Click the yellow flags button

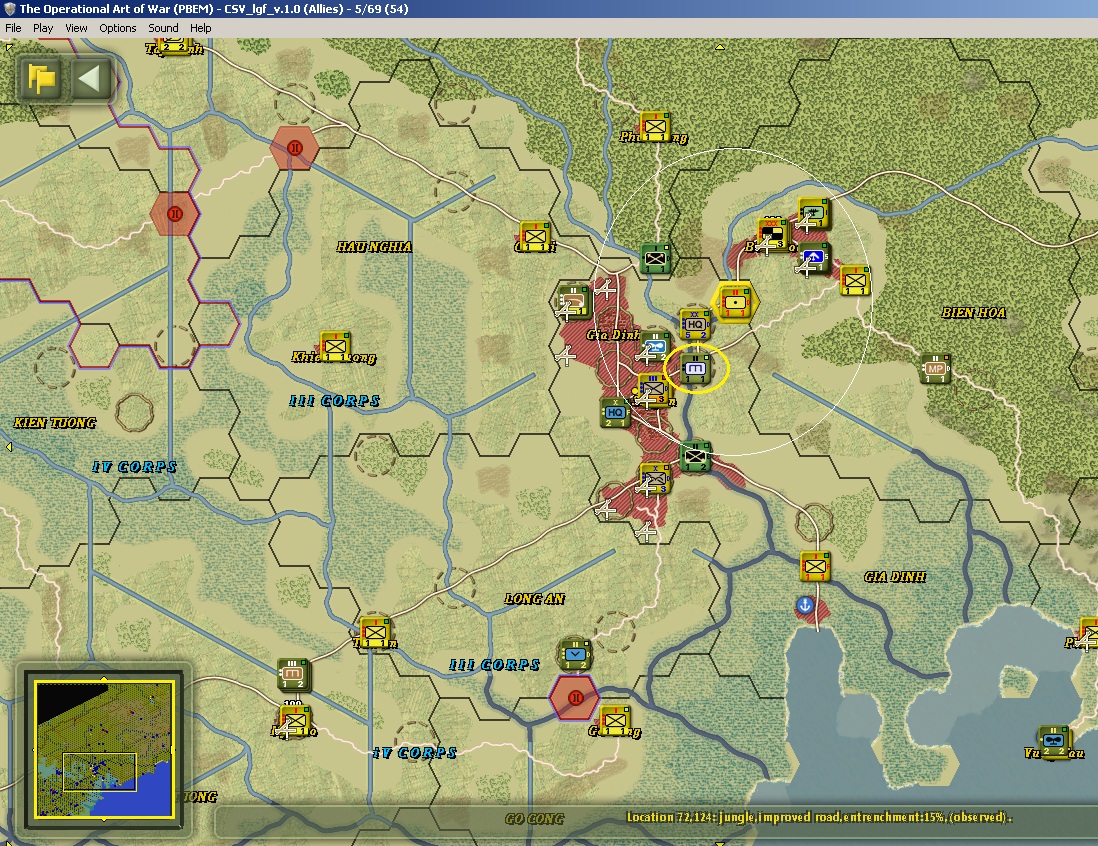tap(41, 78)
